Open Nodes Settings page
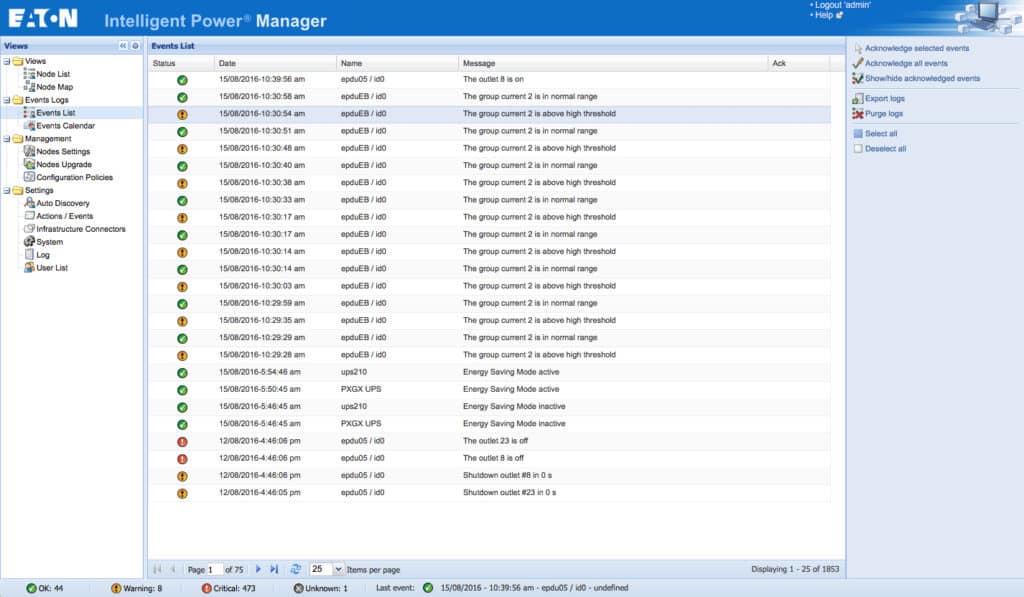This screenshot has width=1024, height=597. [63, 152]
